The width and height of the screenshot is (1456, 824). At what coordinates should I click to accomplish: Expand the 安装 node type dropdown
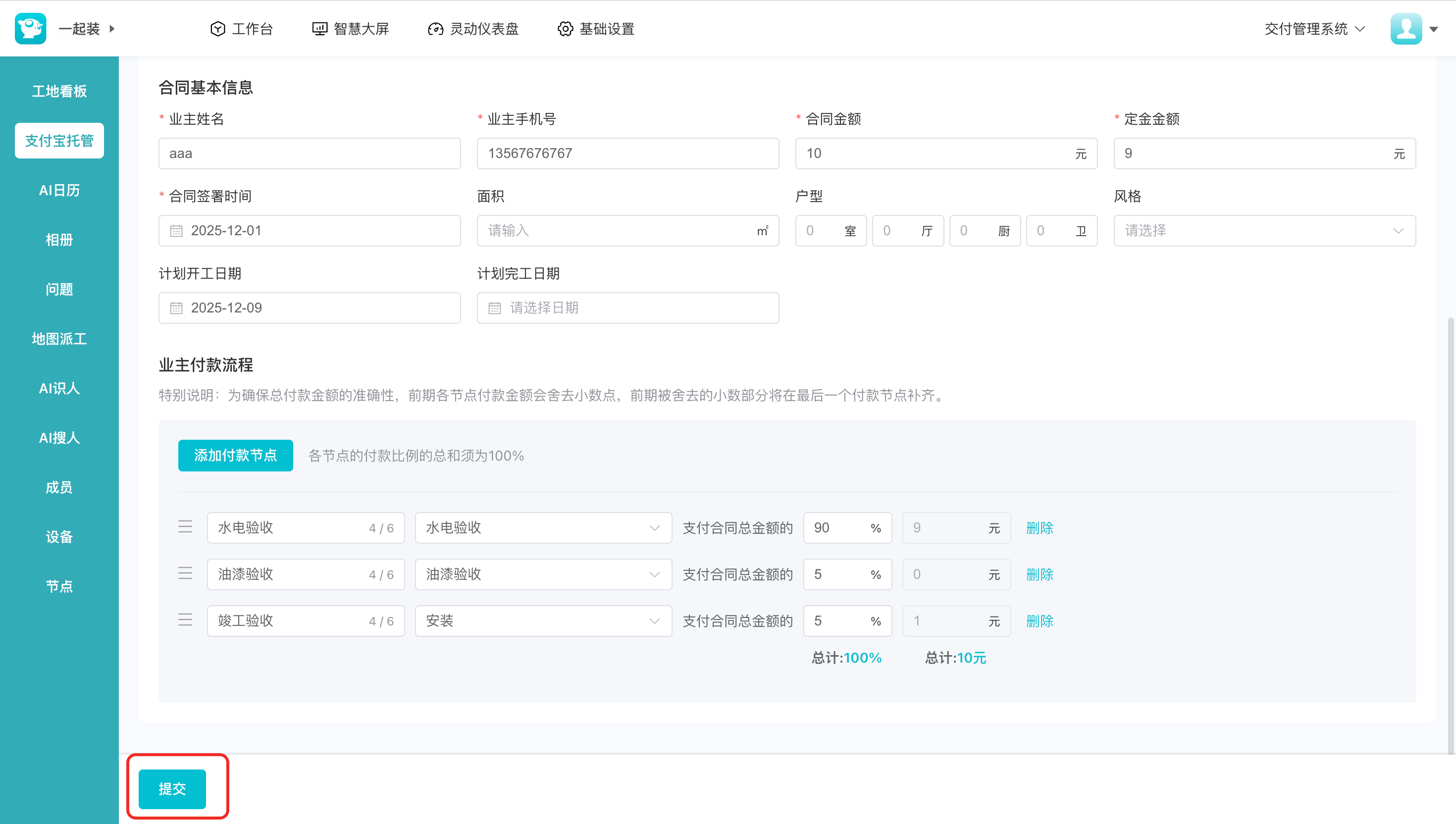coord(543,620)
